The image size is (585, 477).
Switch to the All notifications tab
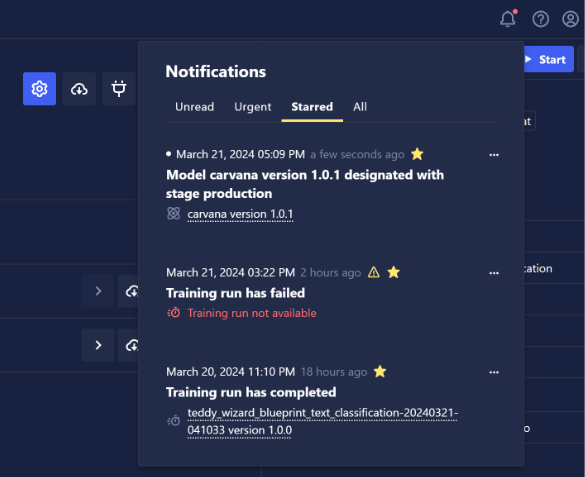click(360, 107)
